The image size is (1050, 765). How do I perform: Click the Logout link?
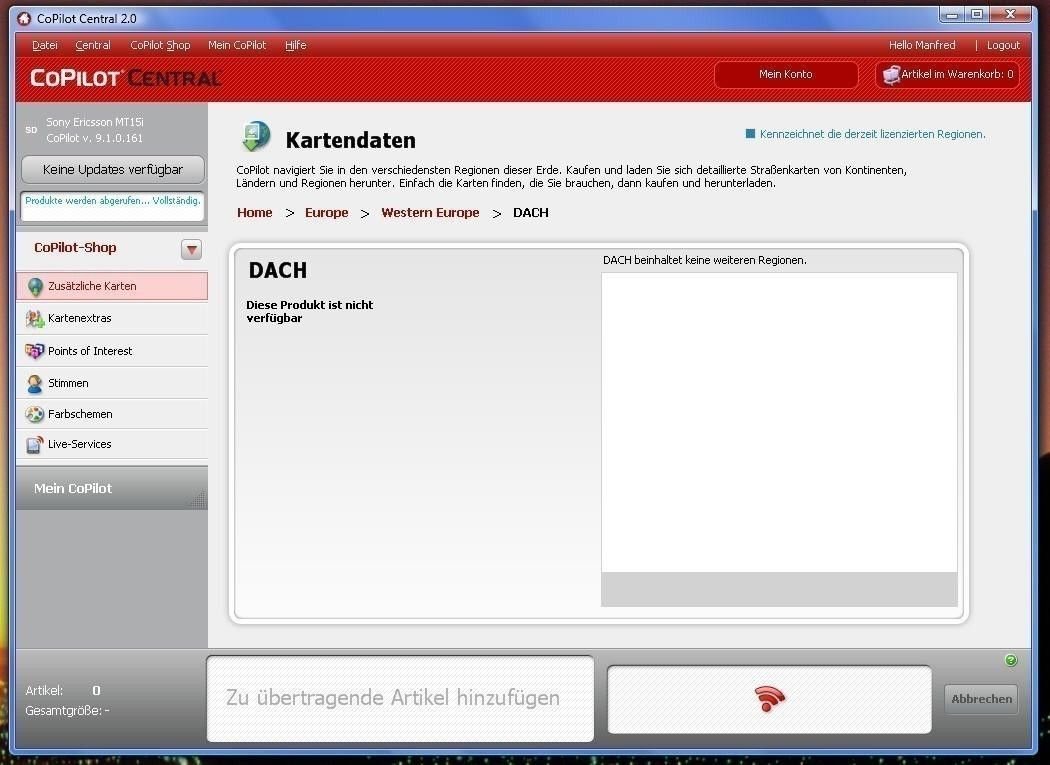[x=1003, y=45]
